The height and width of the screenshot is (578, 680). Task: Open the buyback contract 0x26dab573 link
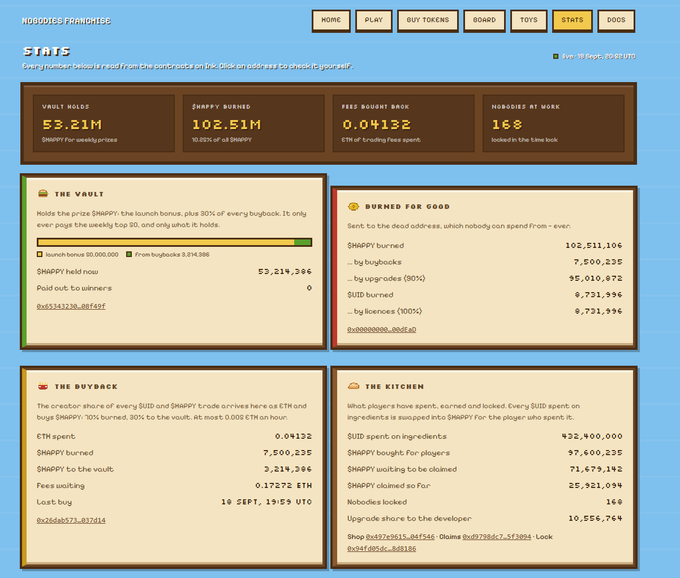pos(71,520)
